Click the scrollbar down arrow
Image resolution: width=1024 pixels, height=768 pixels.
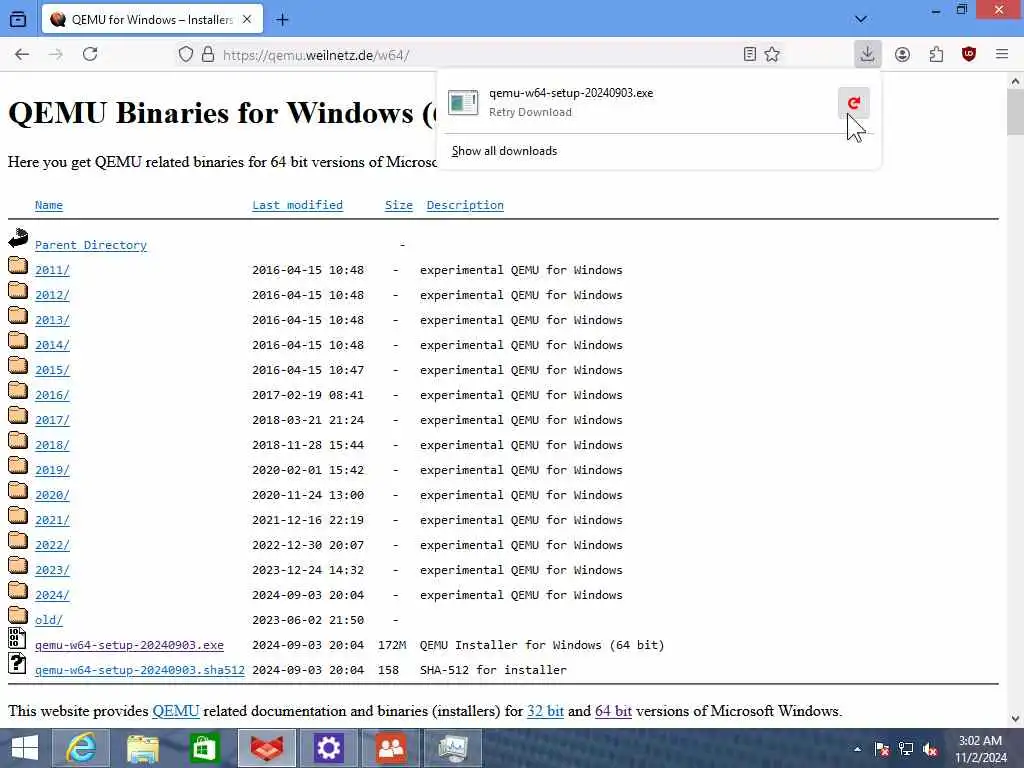(1015, 718)
